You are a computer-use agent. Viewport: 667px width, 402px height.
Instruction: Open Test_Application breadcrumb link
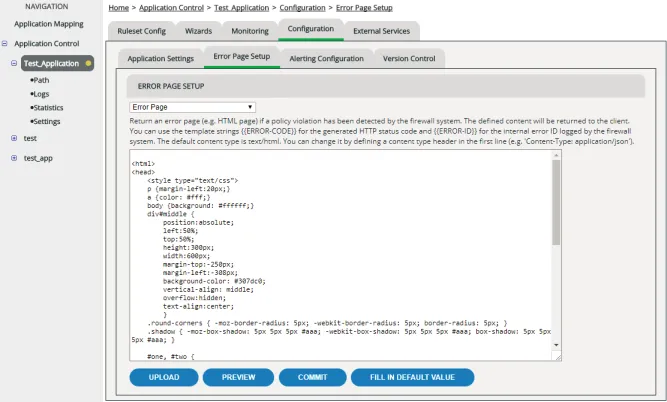[242, 8]
